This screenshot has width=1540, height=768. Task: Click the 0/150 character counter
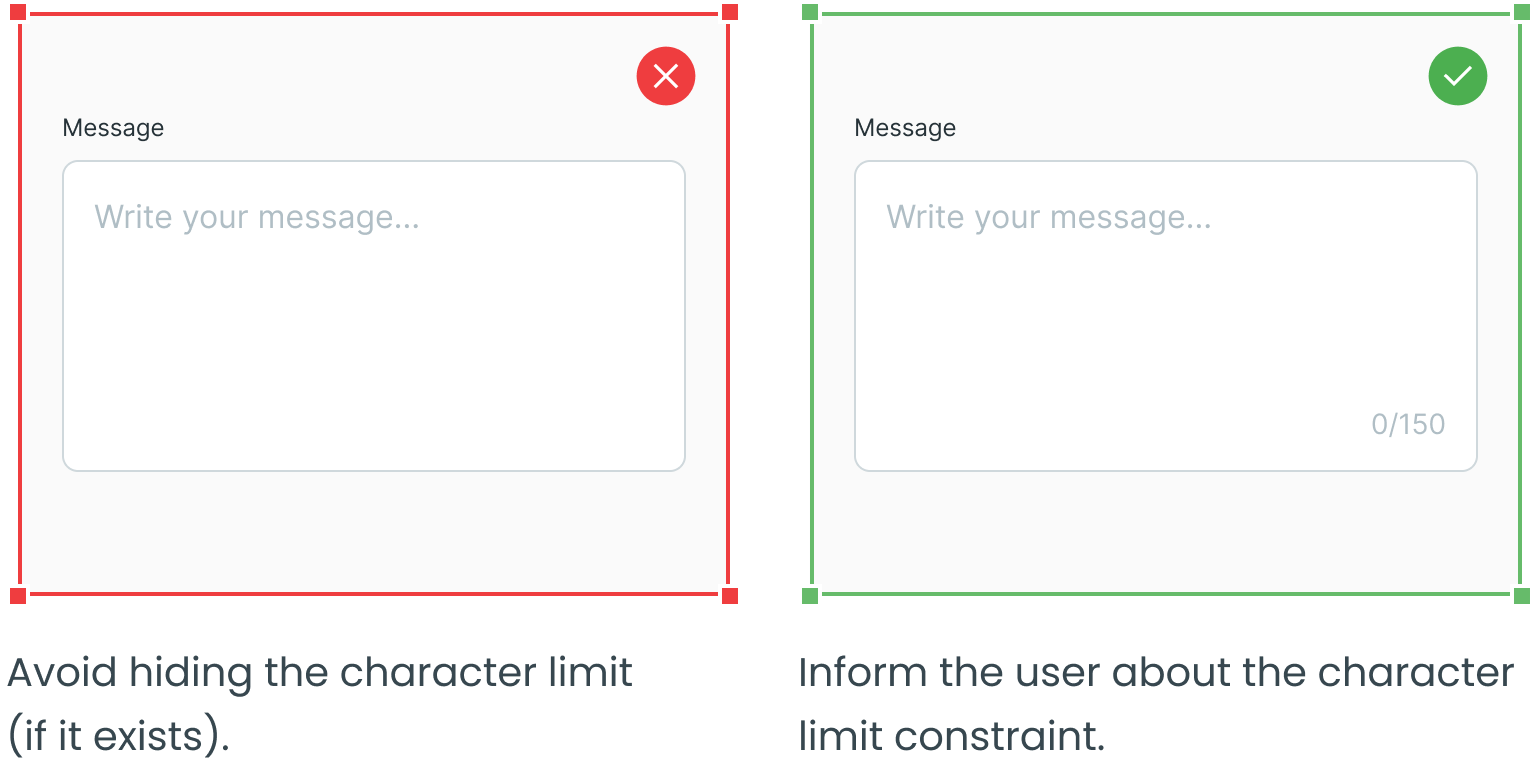pos(1408,424)
